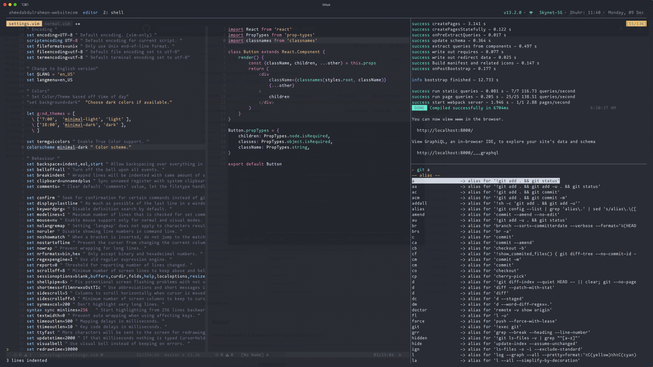Click the 'git a' command prompt line
Image resolution: width=653 pixels, height=367 pixels.
421,170
